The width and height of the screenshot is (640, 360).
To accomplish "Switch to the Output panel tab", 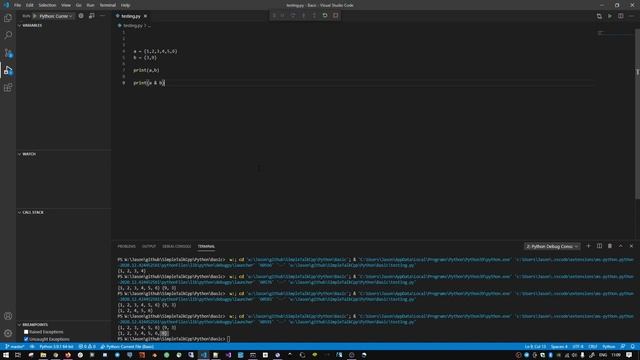I will (x=149, y=246).
